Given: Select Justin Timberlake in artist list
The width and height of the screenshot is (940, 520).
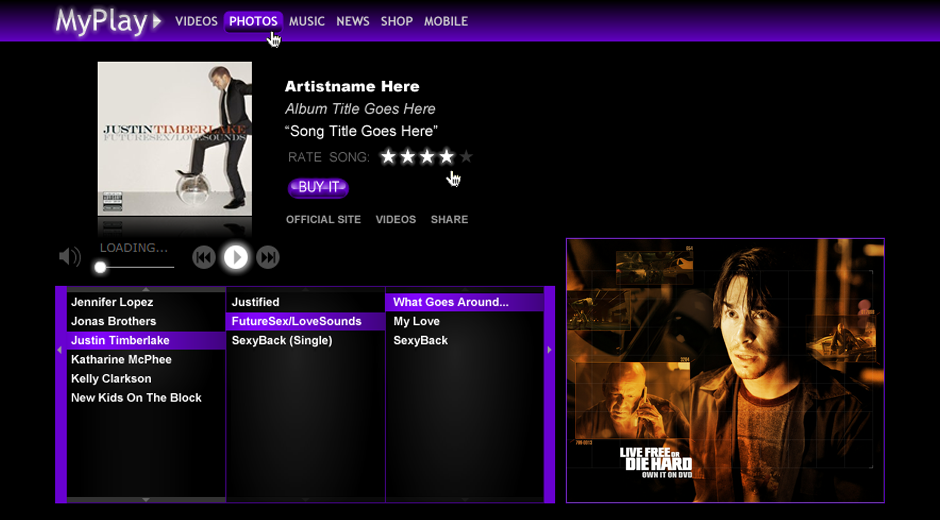Looking at the screenshot, I should tap(146, 341).
